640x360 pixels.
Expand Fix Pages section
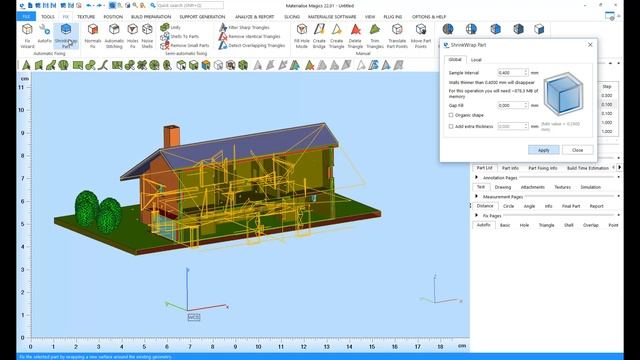[476, 215]
